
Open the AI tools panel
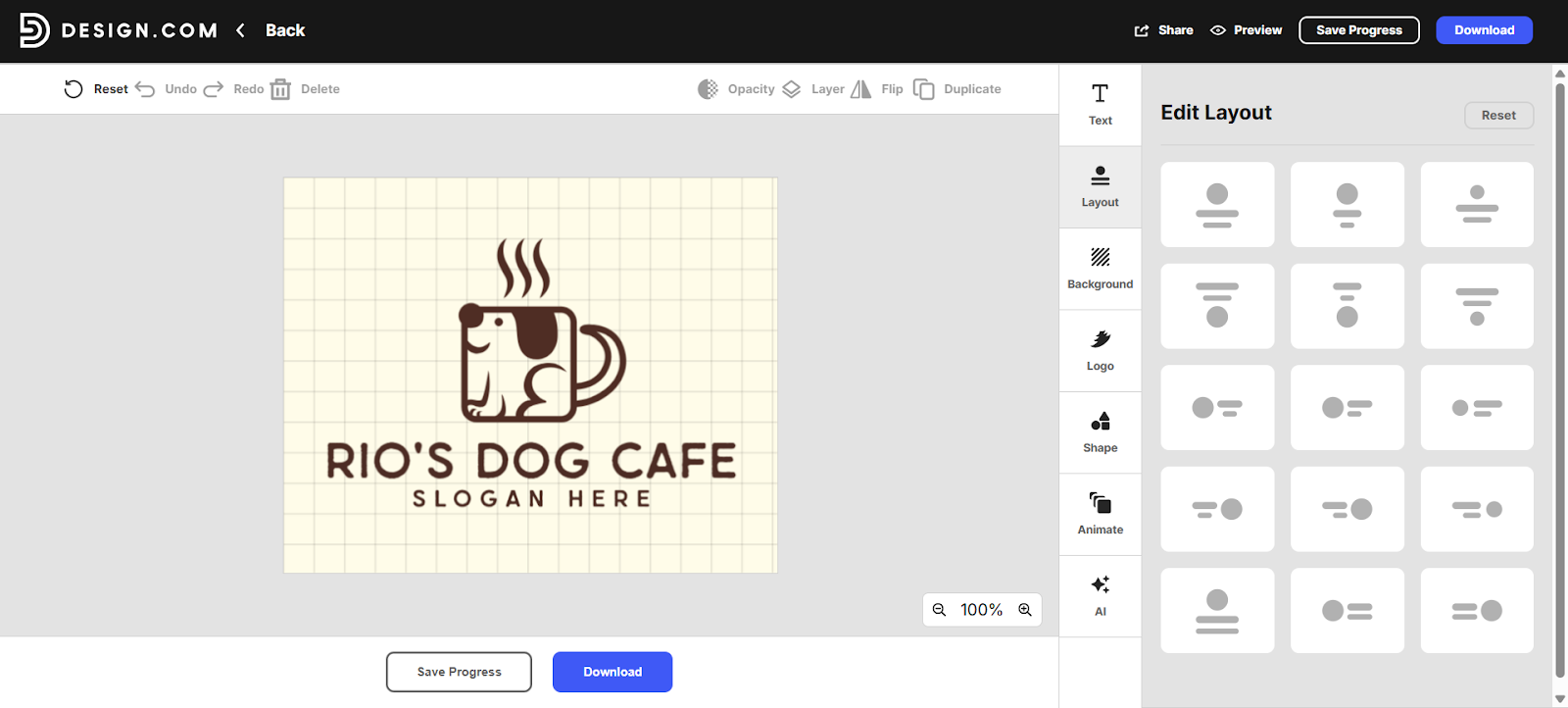pyautogui.click(x=1100, y=596)
